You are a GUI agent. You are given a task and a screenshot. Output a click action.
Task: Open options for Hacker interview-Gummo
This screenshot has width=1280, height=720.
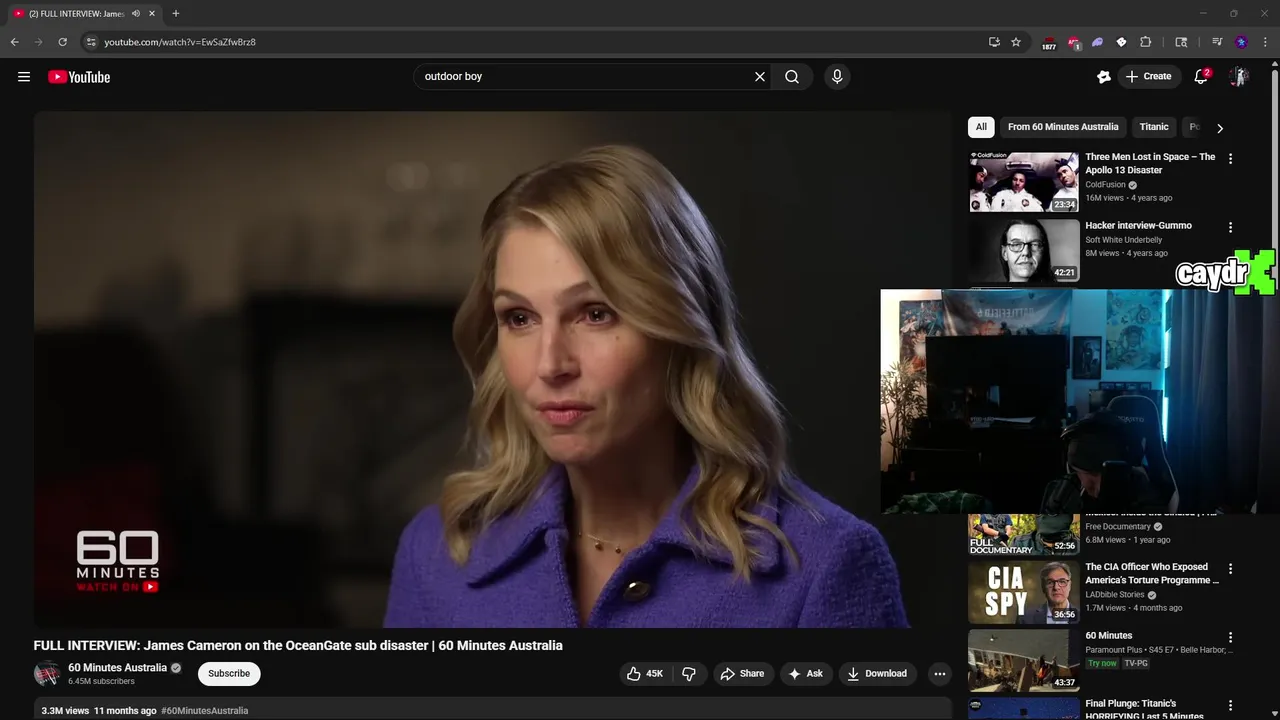tap(1230, 228)
